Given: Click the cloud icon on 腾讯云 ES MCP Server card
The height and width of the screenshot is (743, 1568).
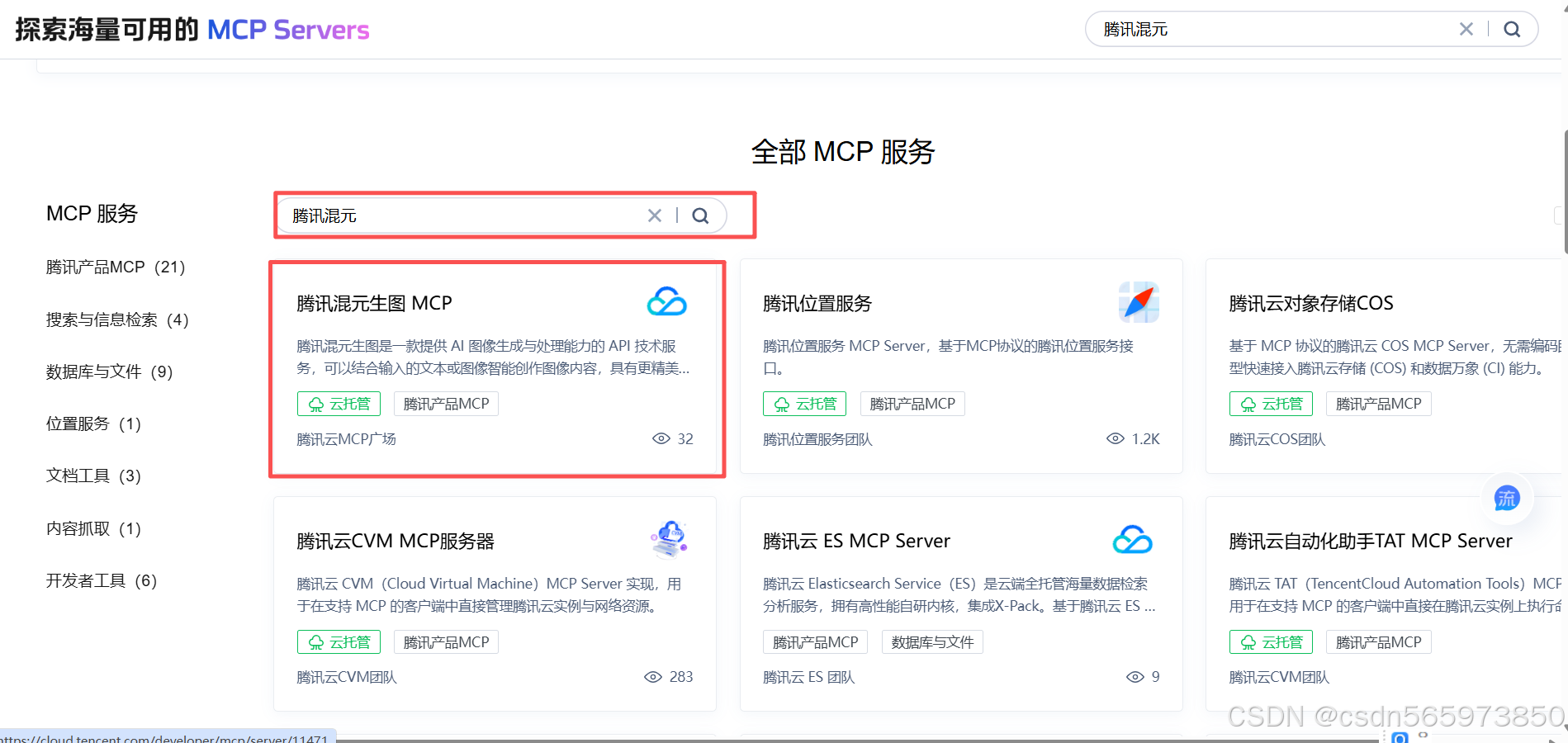Looking at the screenshot, I should 1133,540.
